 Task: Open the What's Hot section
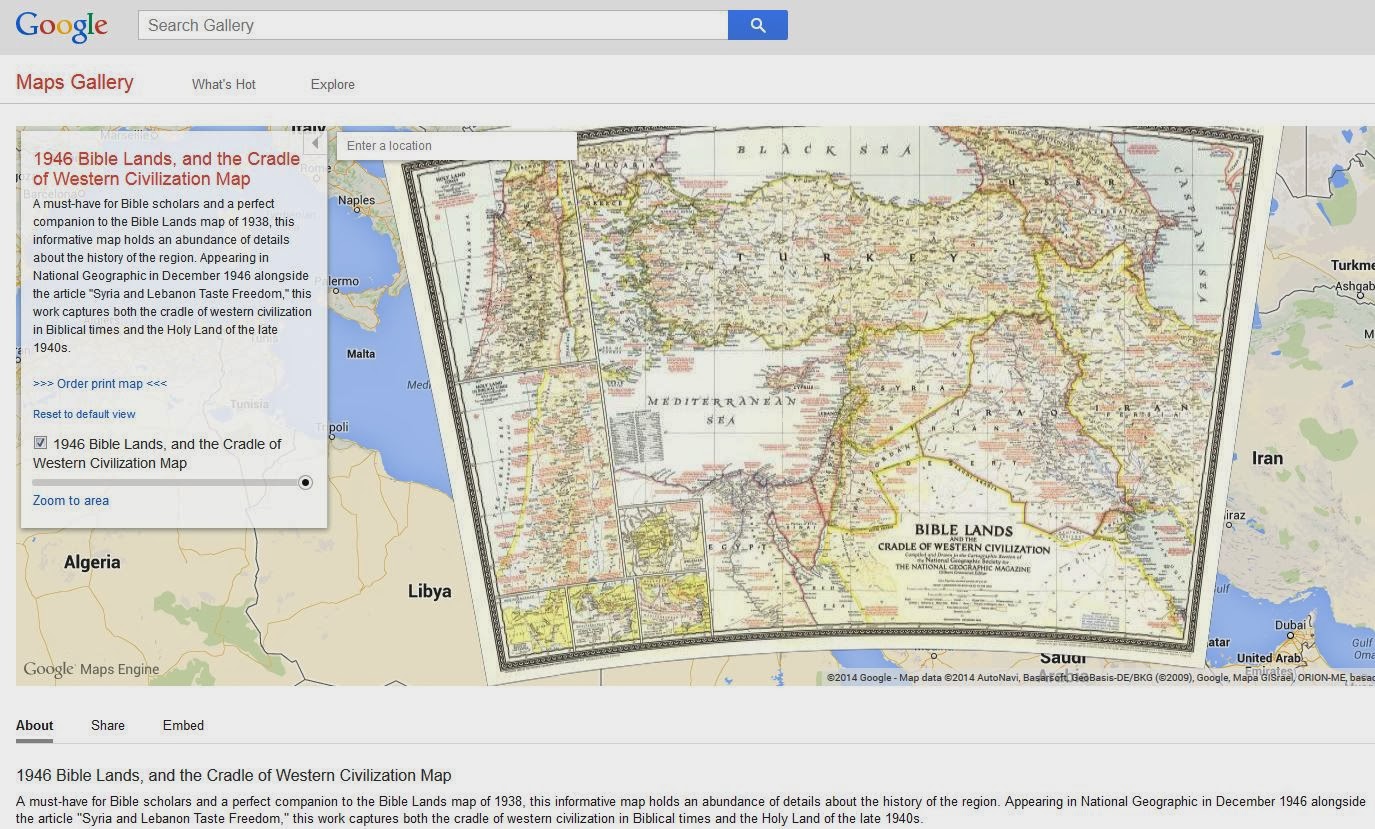(x=223, y=84)
